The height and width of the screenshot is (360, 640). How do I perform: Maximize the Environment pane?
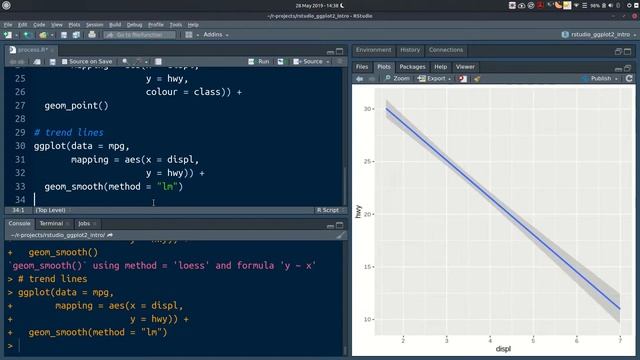(627, 51)
